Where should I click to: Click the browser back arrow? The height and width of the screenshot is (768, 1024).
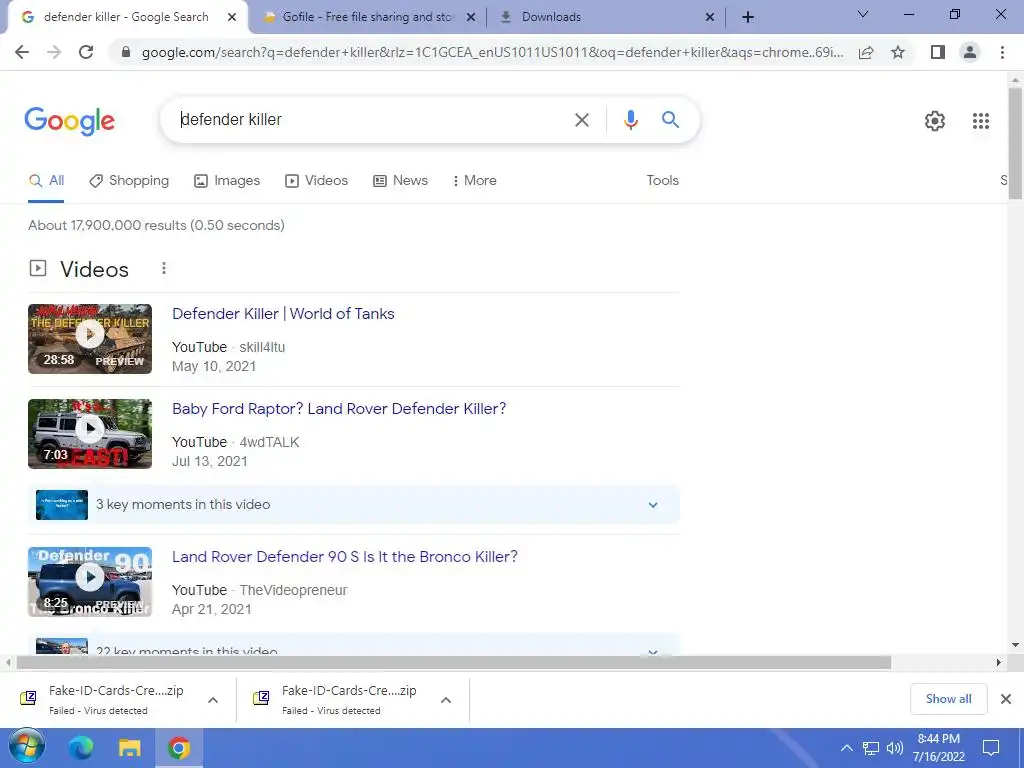(22, 52)
